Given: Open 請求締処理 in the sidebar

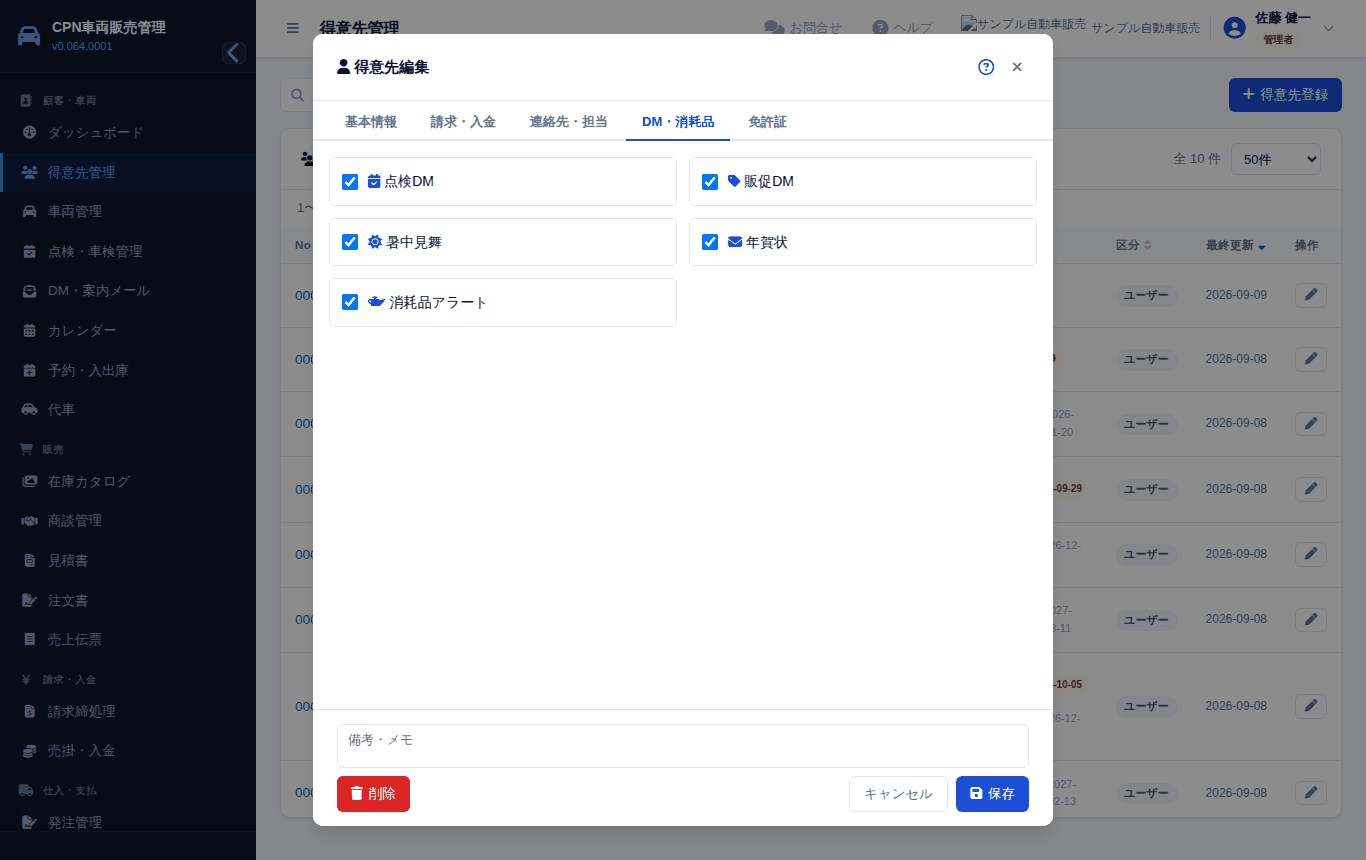Looking at the screenshot, I should (x=128, y=711).
